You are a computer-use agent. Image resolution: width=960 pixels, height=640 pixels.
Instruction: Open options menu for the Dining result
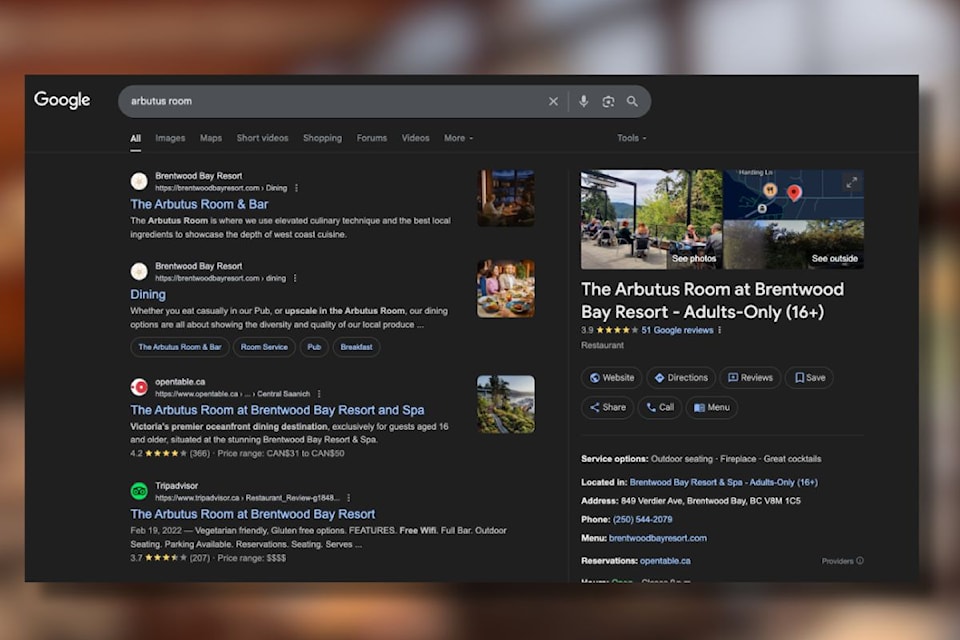295,278
